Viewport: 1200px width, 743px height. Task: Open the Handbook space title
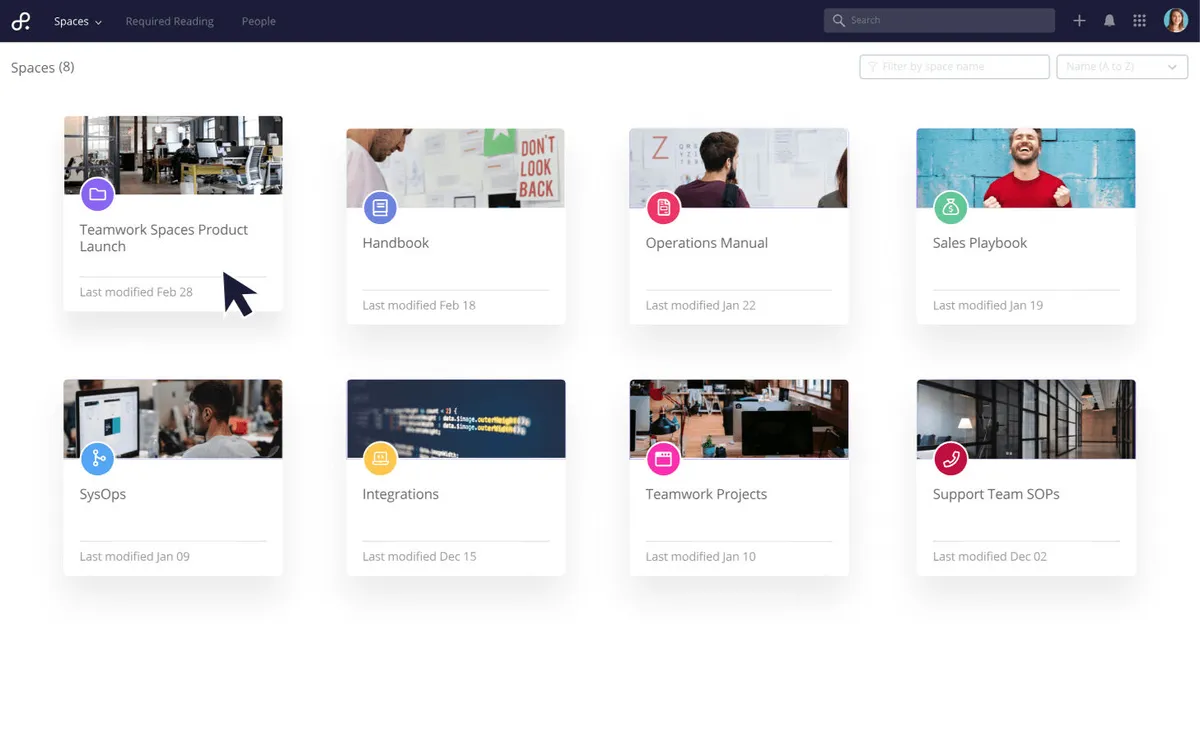click(396, 243)
